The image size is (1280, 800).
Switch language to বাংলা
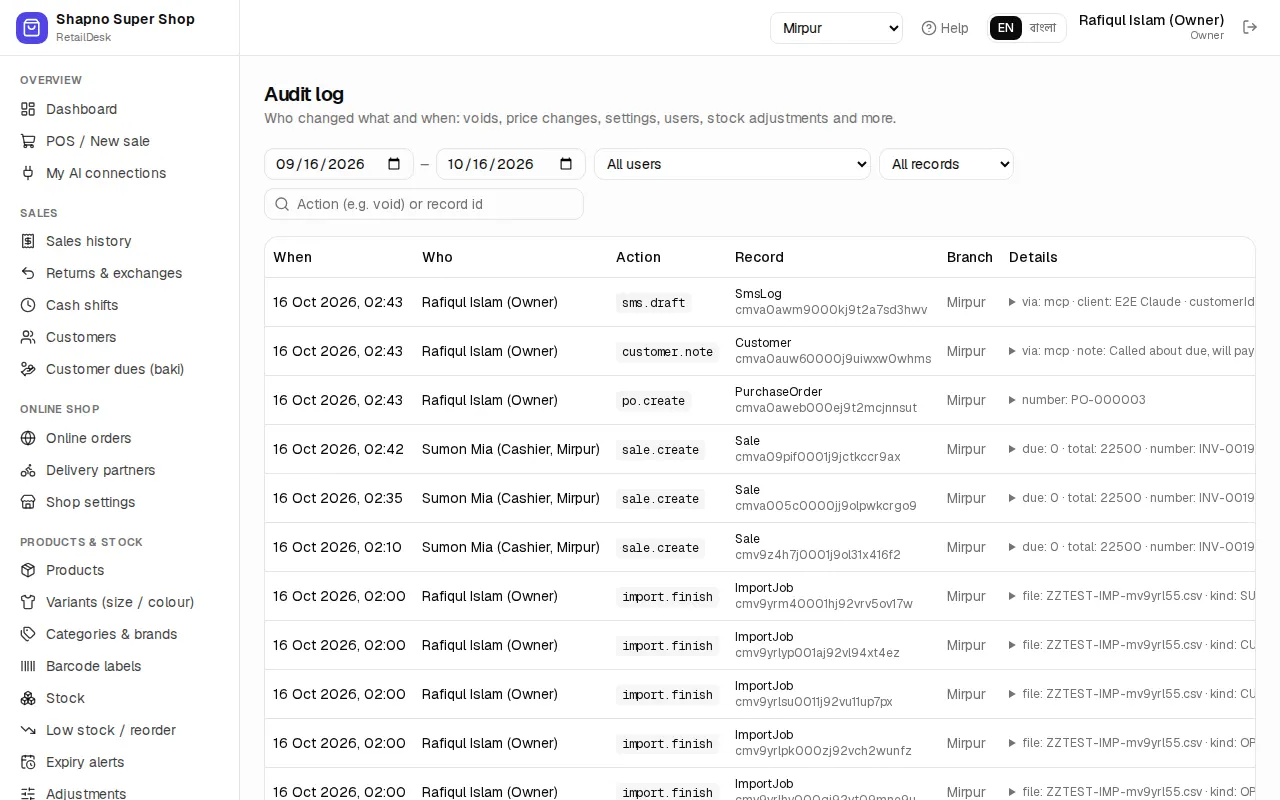[x=1043, y=28]
